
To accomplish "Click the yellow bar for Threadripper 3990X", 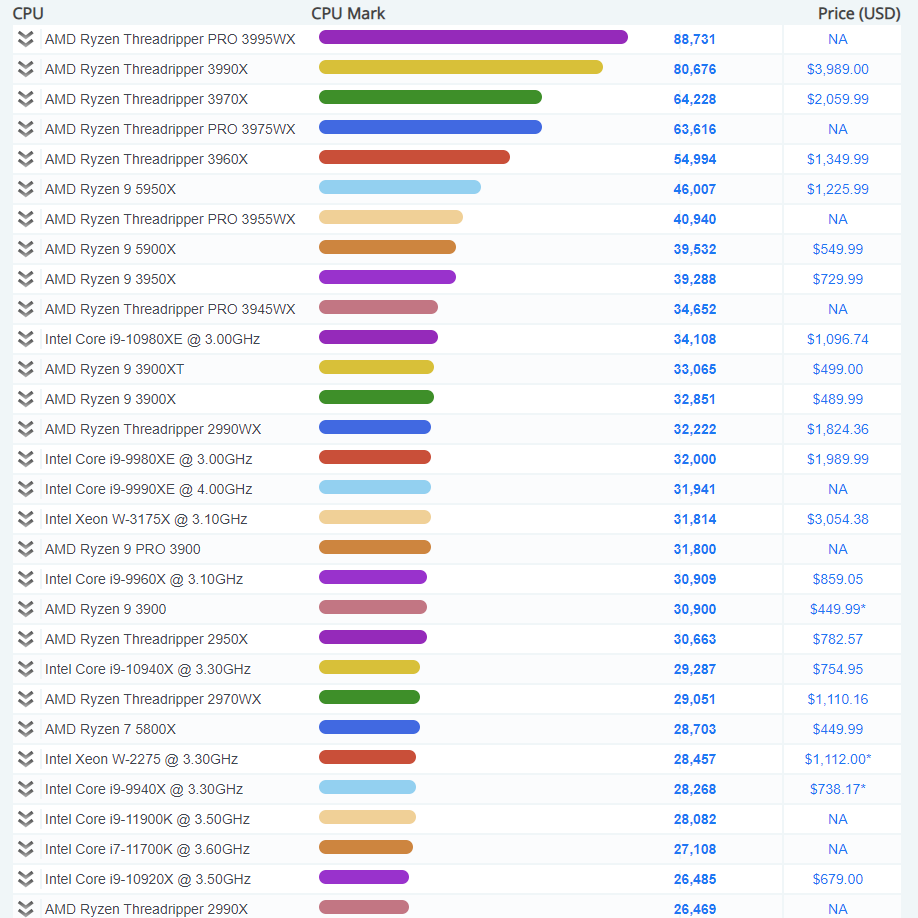I will pos(461,67).
